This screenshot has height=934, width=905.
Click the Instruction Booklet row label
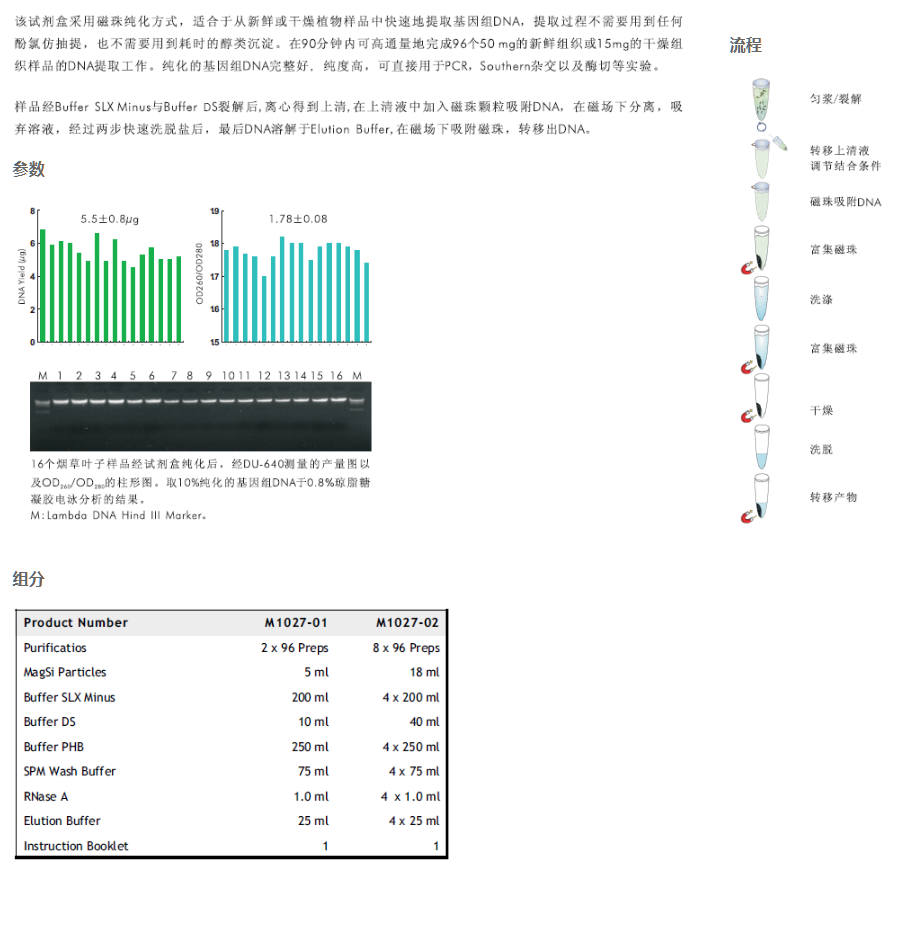[76, 846]
